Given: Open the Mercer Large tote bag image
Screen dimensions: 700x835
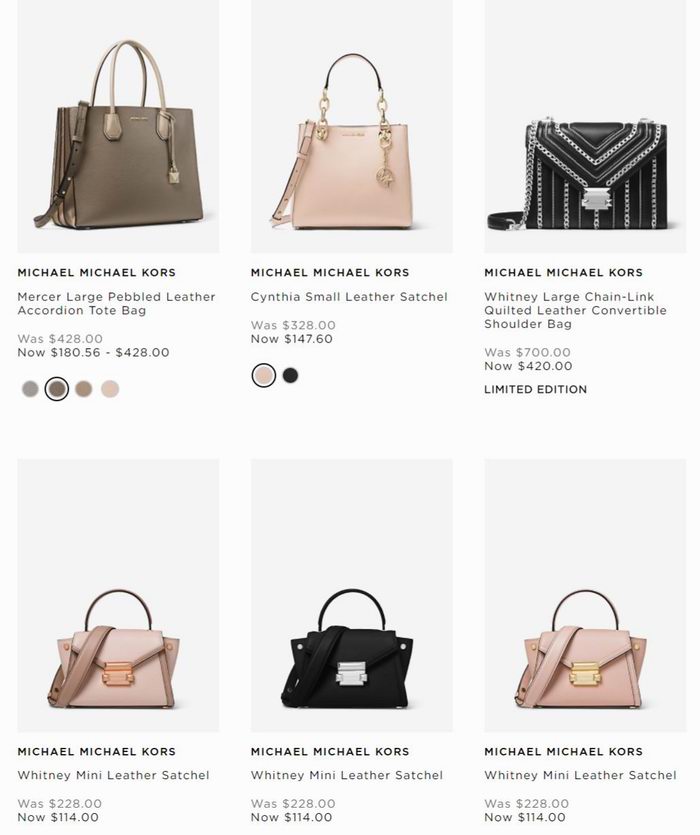Looking at the screenshot, I should pyautogui.click(x=118, y=126).
